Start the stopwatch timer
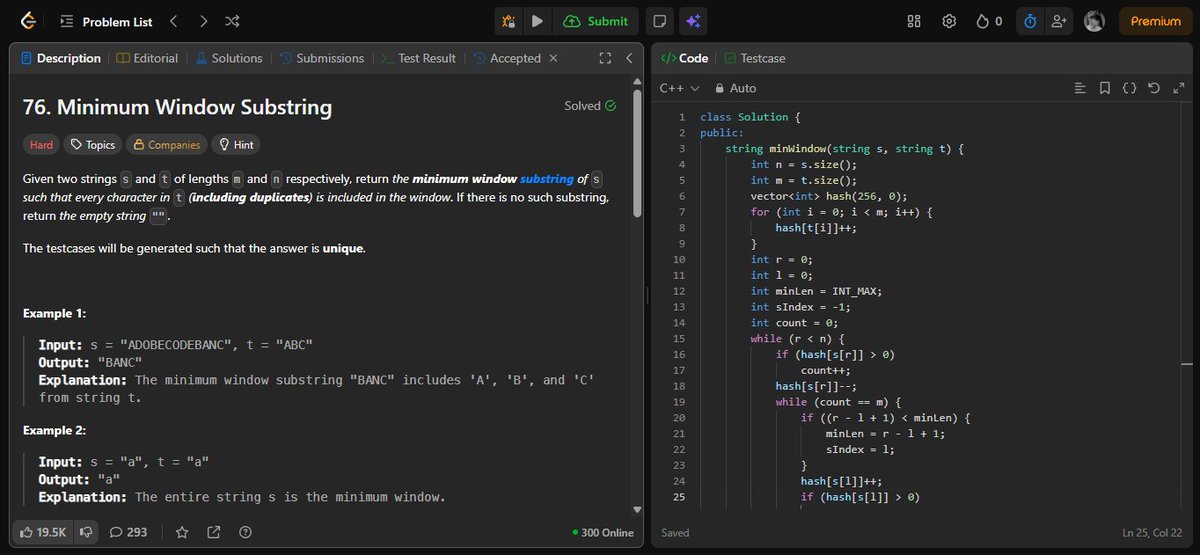The height and width of the screenshot is (555, 1200). pyautogui.click(x=1031, y=21)
